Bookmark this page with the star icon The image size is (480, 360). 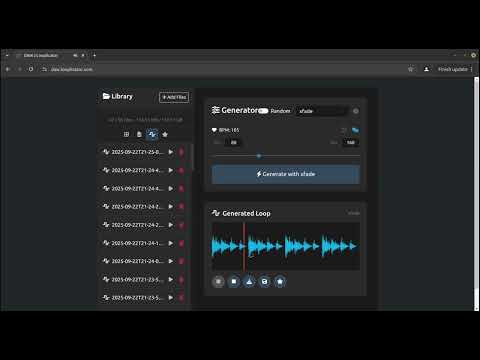pos(410,69)
